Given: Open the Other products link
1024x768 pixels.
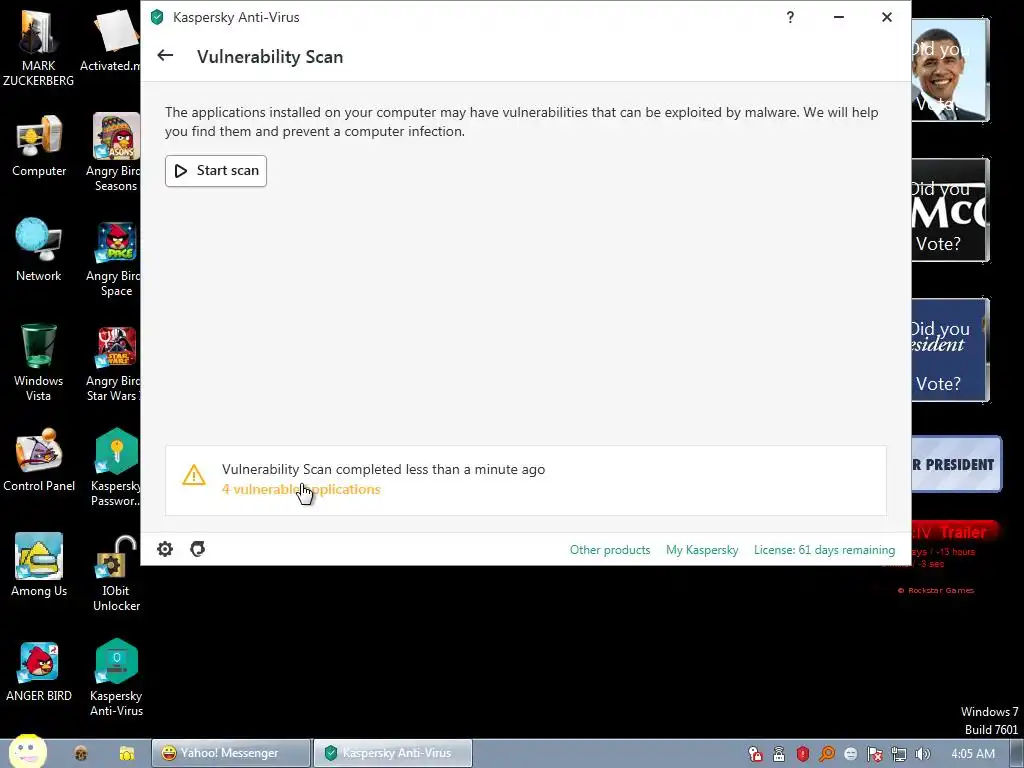Looking at the screenshot, I should pyautogui.click(x=610, y=550).
